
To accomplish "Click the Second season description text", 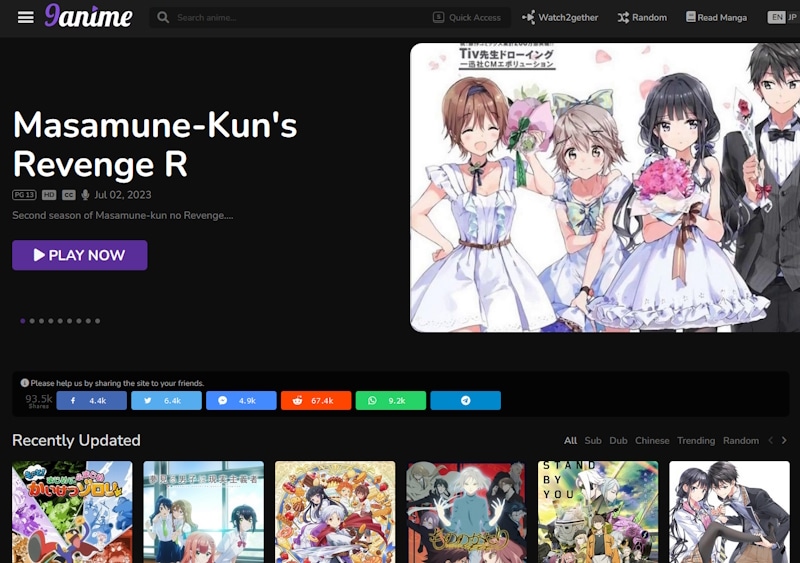I will pos(122,215).
